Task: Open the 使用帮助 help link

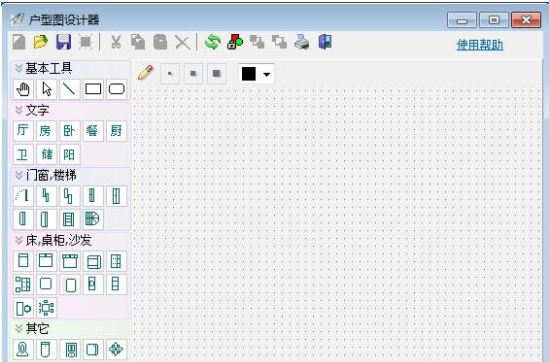Action: [x=480, y=45]
